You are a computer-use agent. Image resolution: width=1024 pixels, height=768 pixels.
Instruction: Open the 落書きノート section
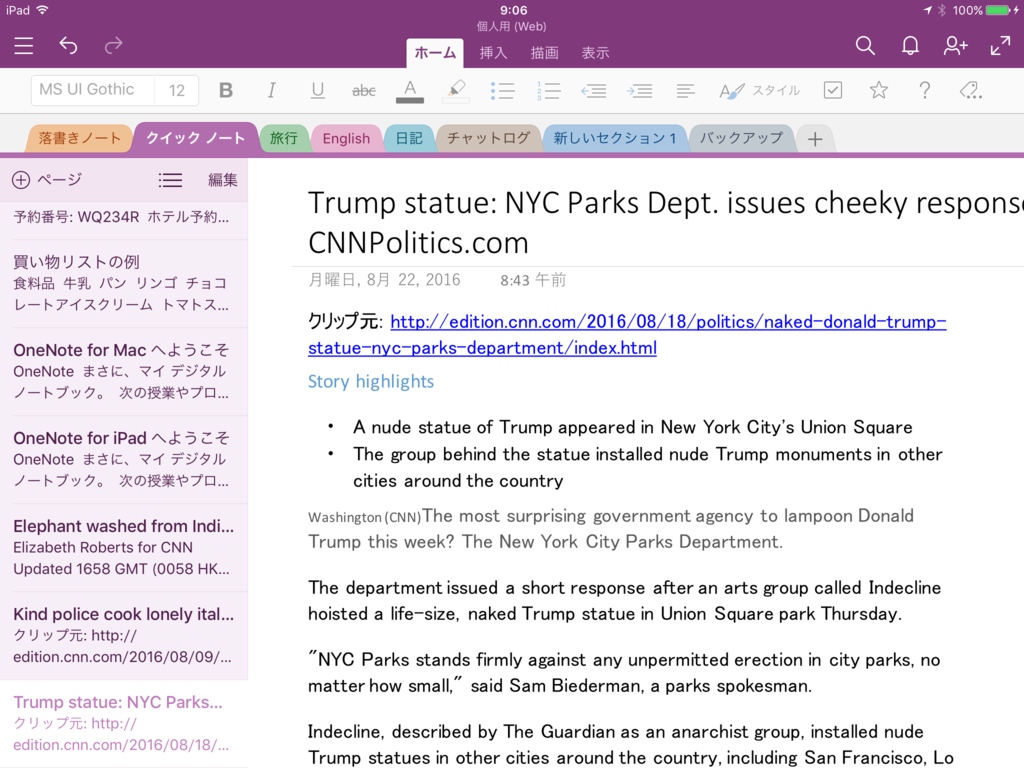tap(80, 138)
